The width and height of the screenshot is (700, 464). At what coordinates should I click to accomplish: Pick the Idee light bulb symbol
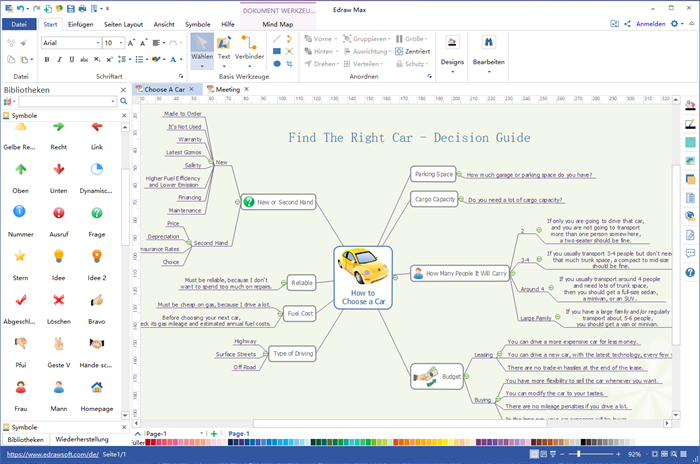(x=58, y=259)
